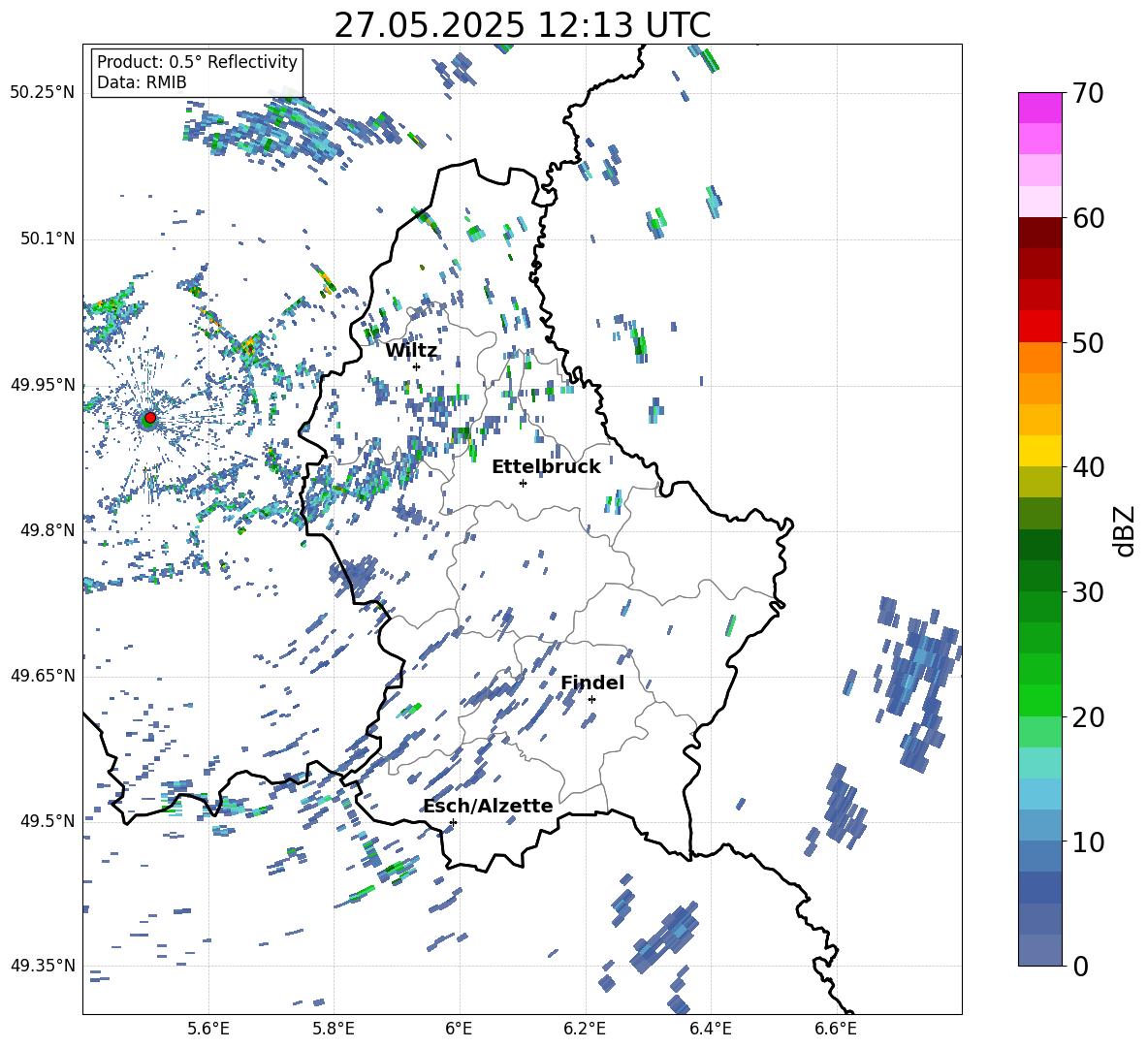
Task: Click the 50.1°N latitude label
Action: pyautogui.click(x=47, y=238)
